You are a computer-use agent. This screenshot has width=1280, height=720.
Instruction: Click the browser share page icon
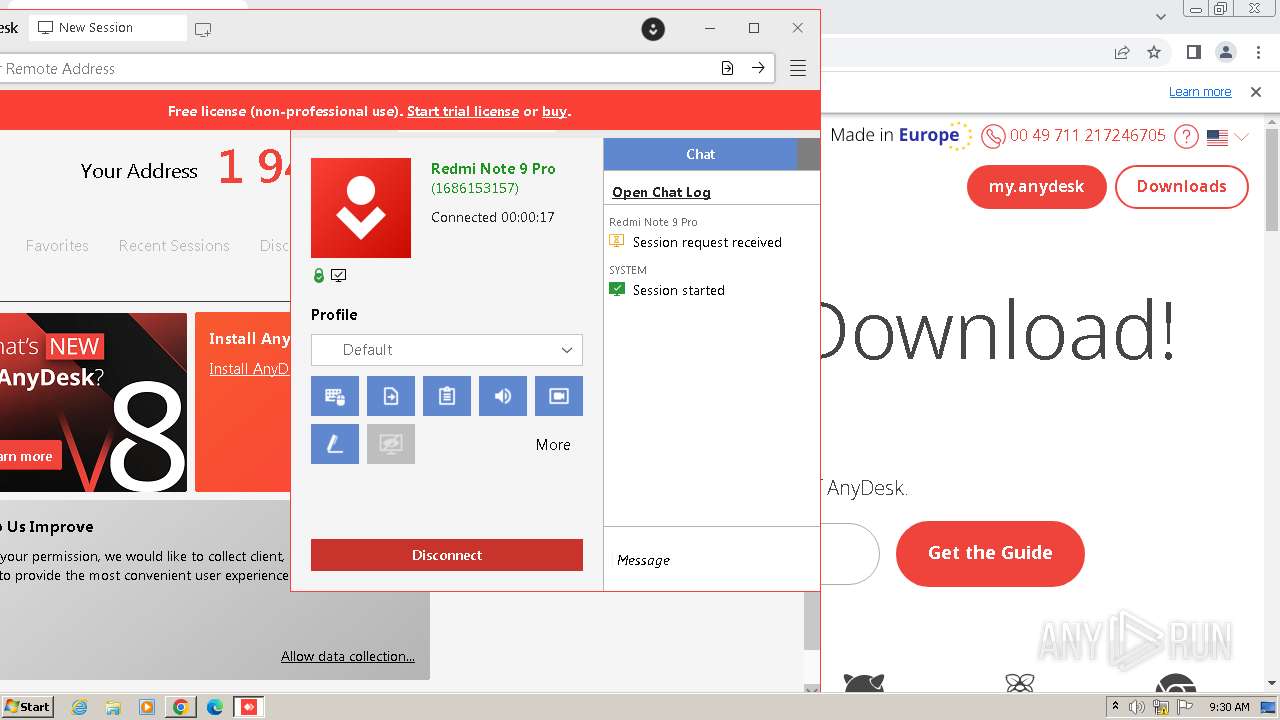coord(1122,52)
